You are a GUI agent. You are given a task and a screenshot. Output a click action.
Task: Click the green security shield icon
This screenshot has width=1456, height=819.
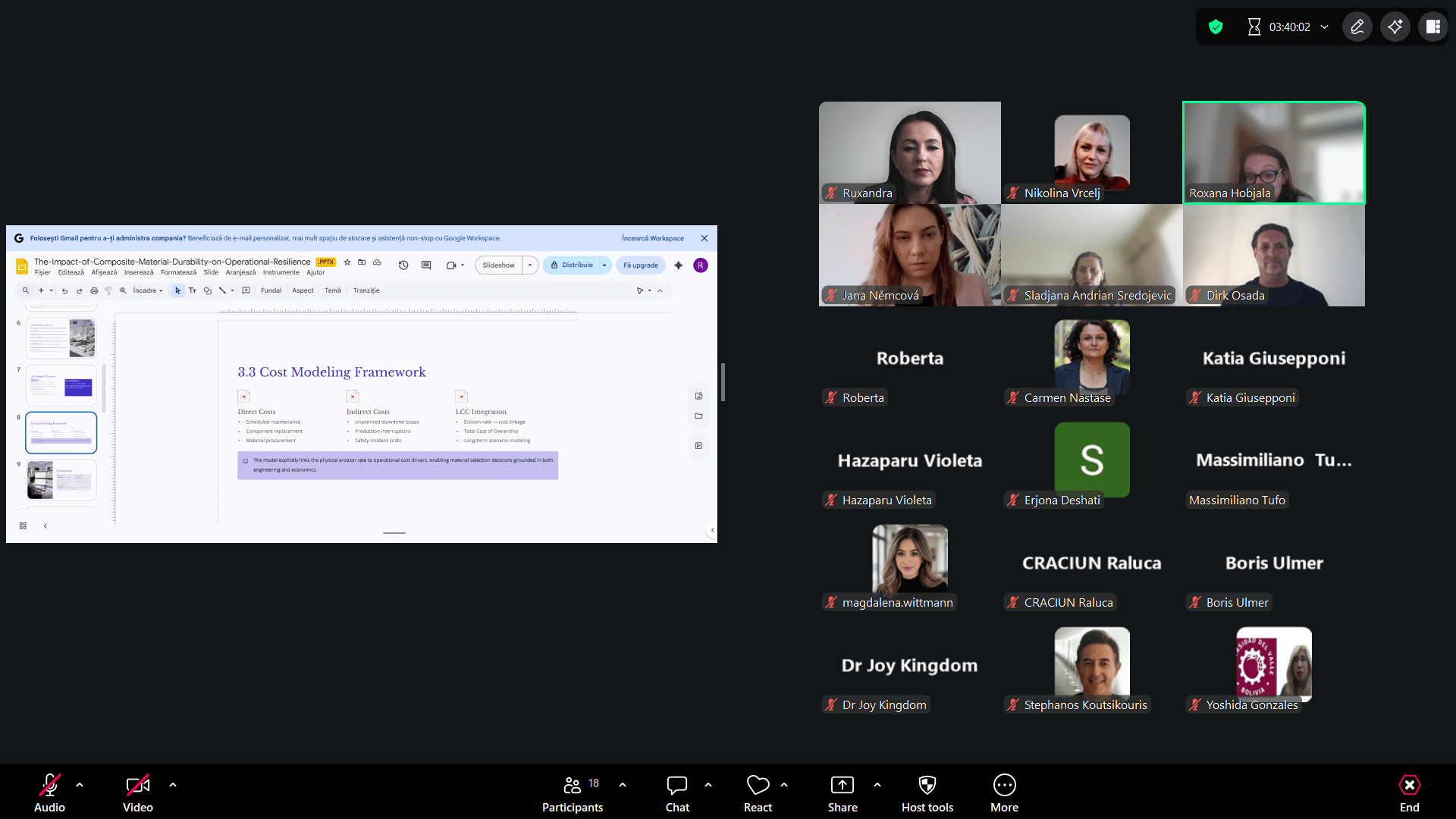coord(1216,27)
